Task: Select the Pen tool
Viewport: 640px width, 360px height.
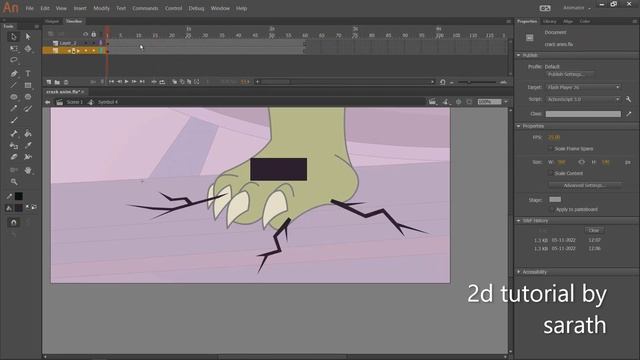Action: pos(14,73)
